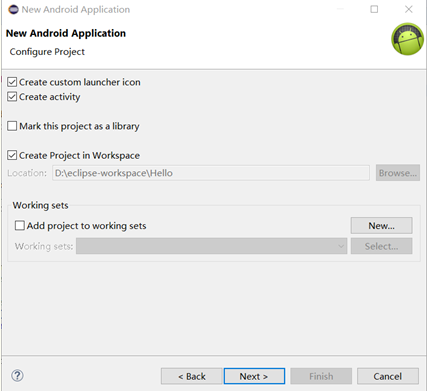Click the Select... working sets button

[381, 246]
